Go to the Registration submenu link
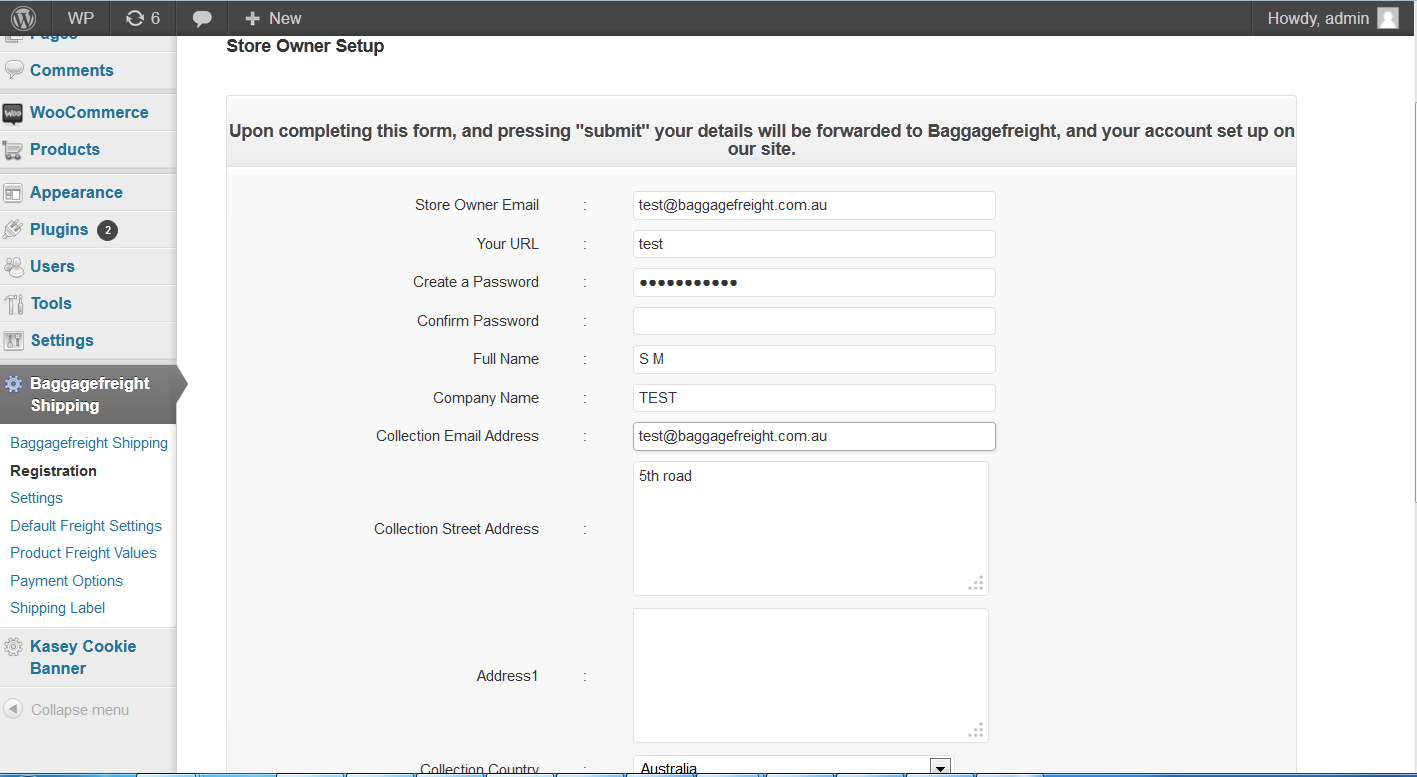1417x777 pixels. [53, 471]
